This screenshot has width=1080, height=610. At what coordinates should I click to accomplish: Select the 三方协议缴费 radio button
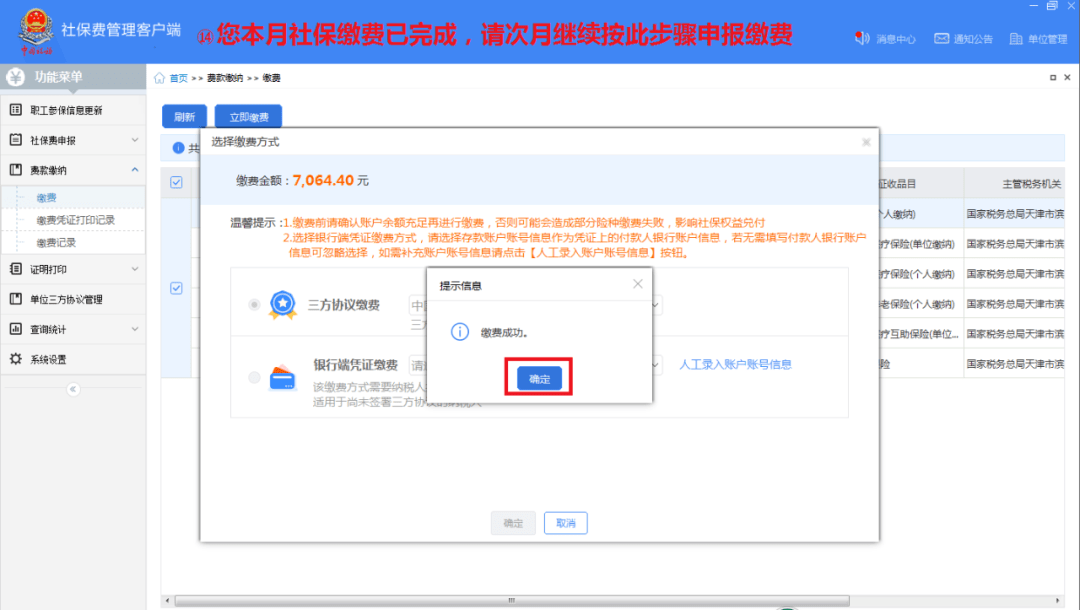click(256, 303)
